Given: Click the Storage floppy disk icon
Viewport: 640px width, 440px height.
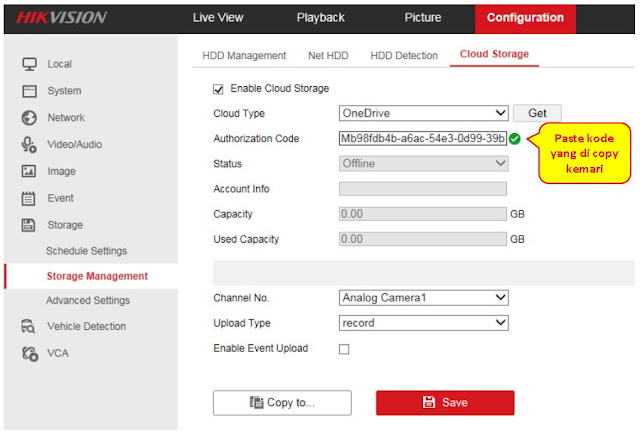Looking at the screenshot, I should coord(29,225).
